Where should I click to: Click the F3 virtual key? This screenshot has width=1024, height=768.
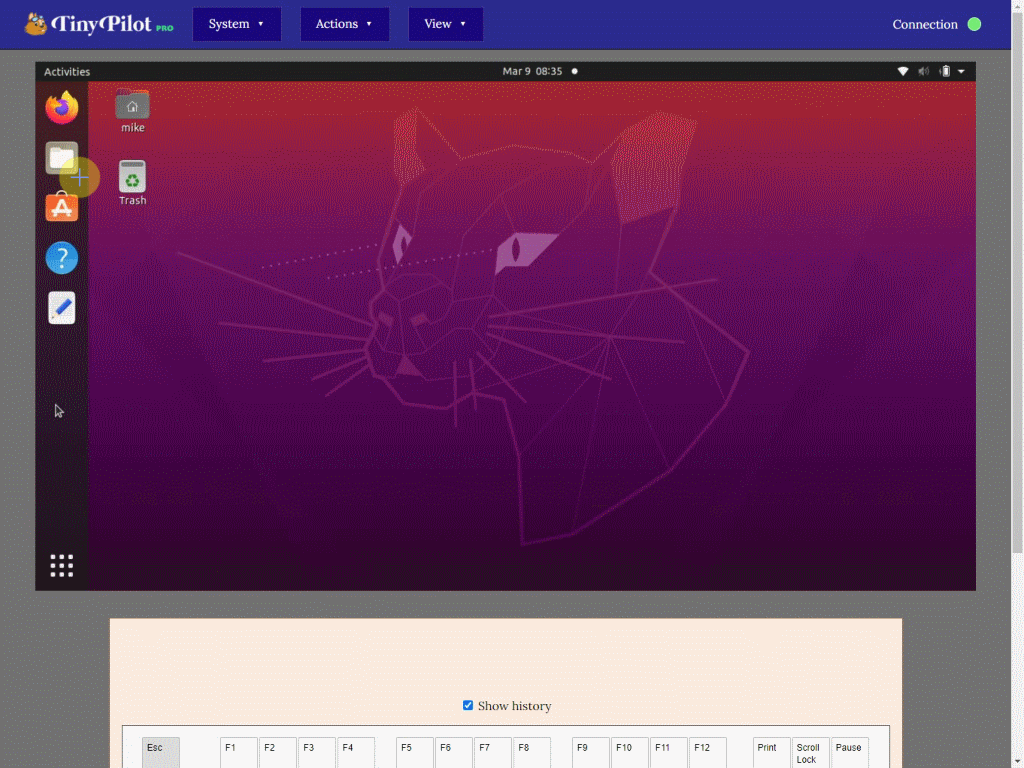click(317, 753)
